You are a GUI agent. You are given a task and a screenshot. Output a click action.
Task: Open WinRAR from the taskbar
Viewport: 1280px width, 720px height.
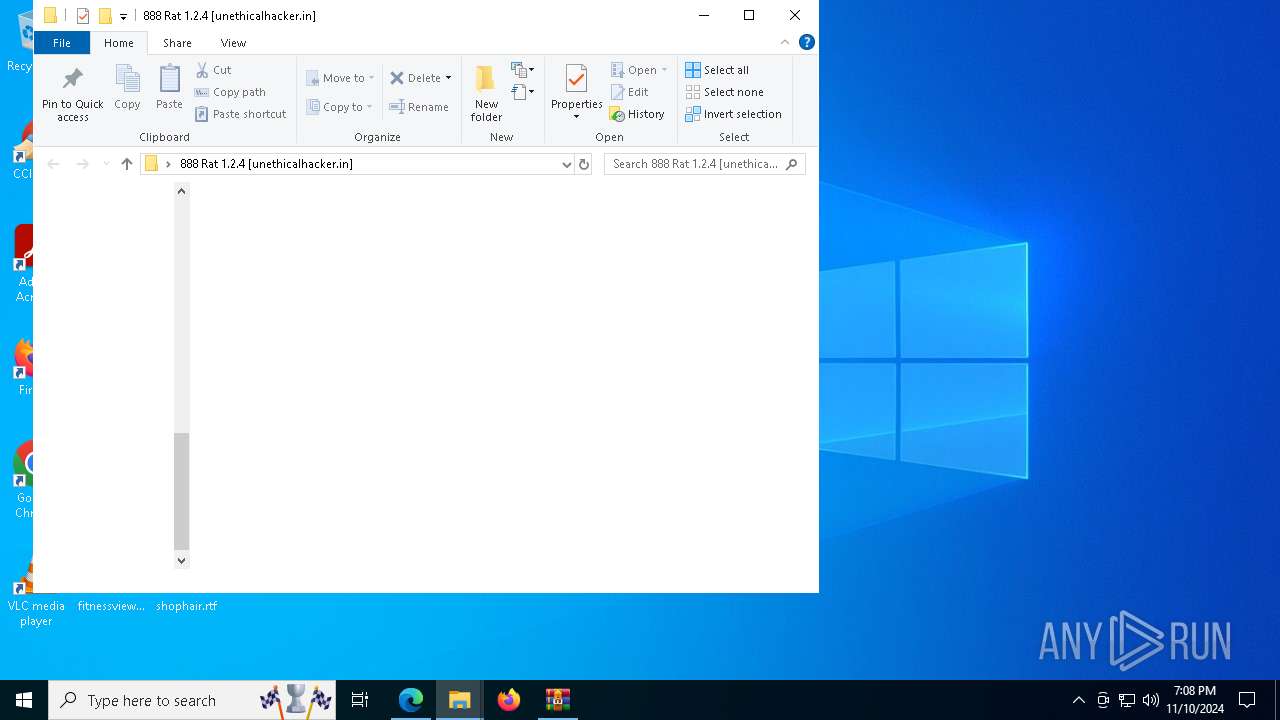(x=558, y=700)
